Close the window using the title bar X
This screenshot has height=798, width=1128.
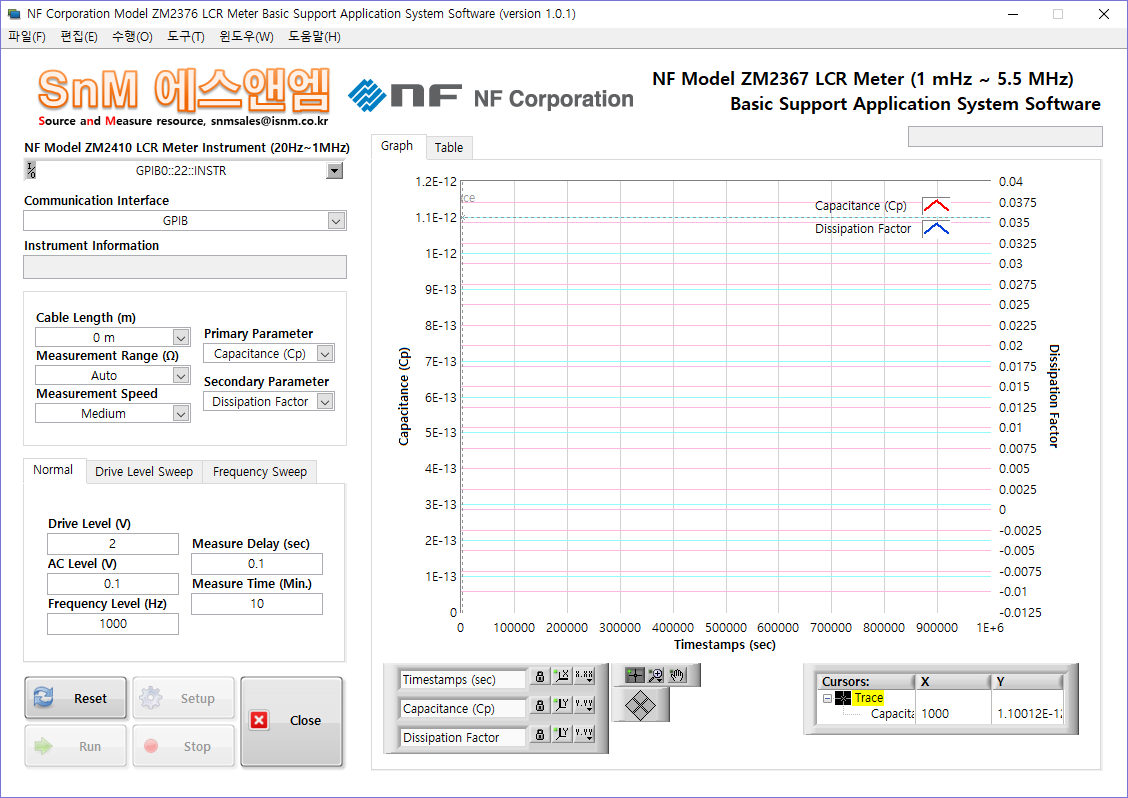(x=1104, y=14)
